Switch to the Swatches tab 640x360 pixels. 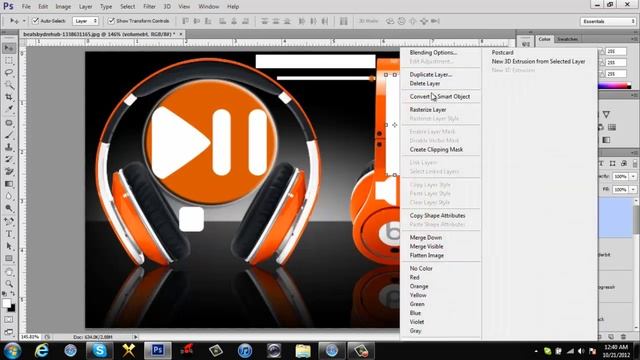567,39
